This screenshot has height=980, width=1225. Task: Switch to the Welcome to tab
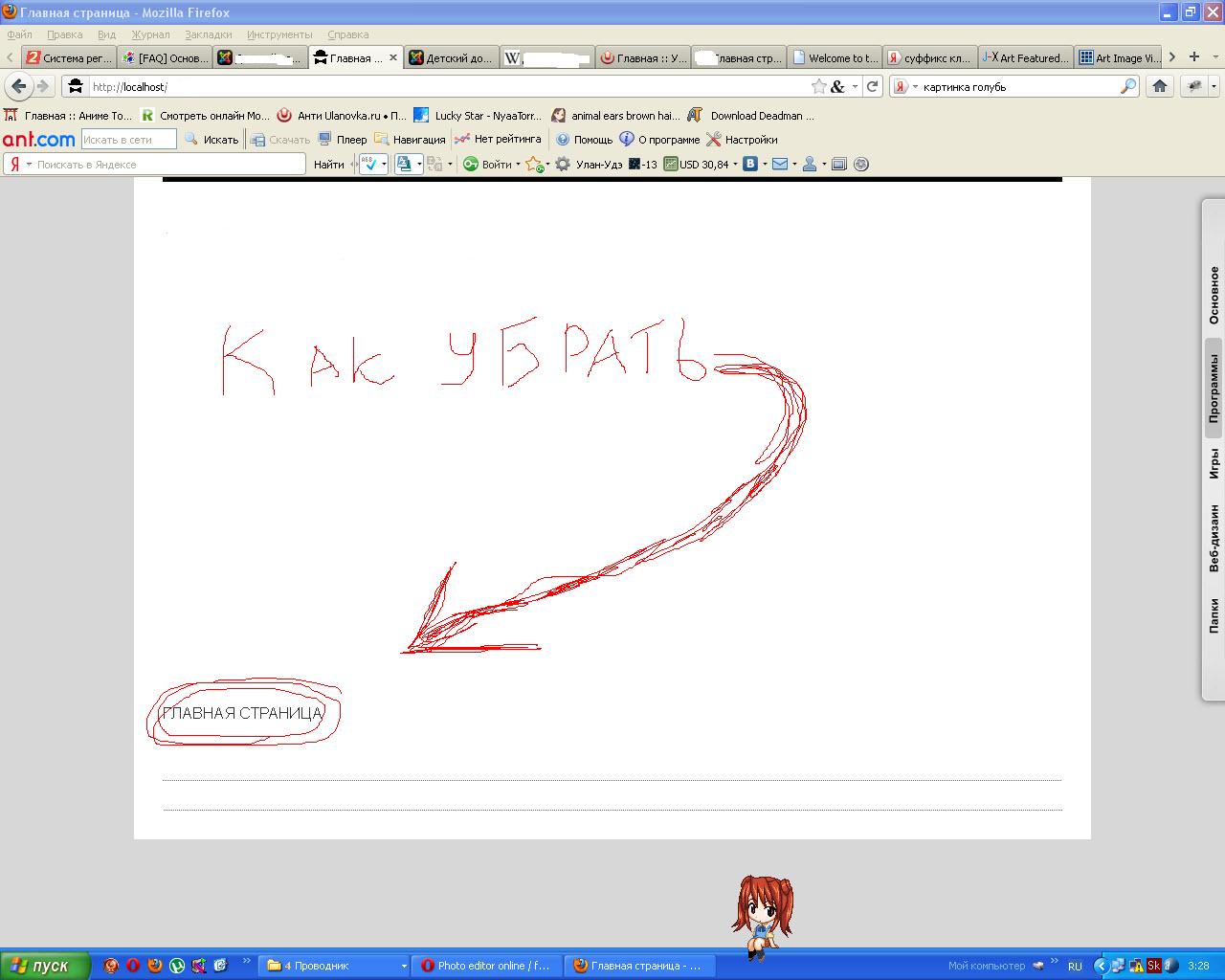(x=834, y=58)
